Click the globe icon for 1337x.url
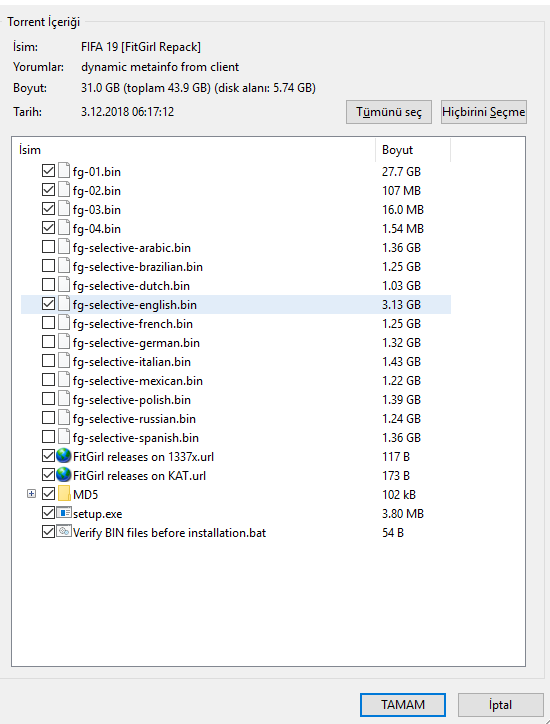This screenshot has height=724, width=550. point(64,456)
